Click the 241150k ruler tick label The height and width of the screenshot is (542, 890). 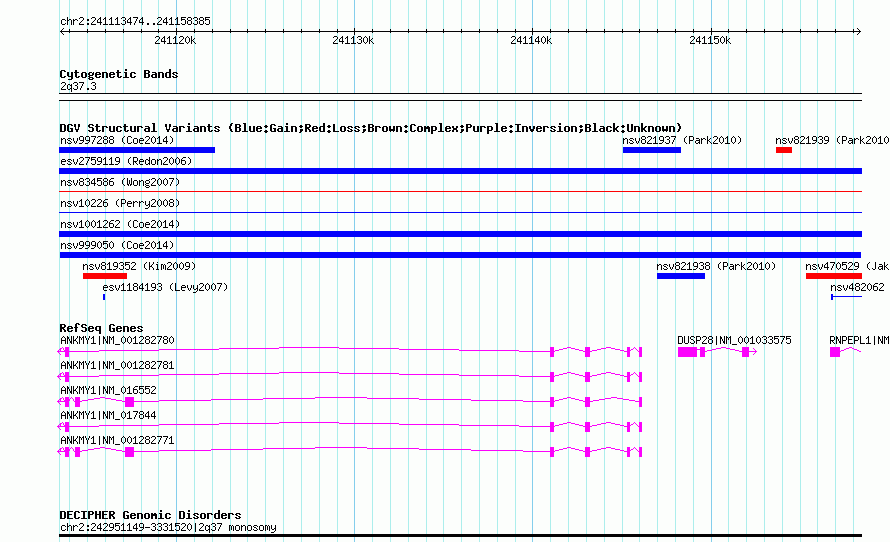tap(710, 40)
